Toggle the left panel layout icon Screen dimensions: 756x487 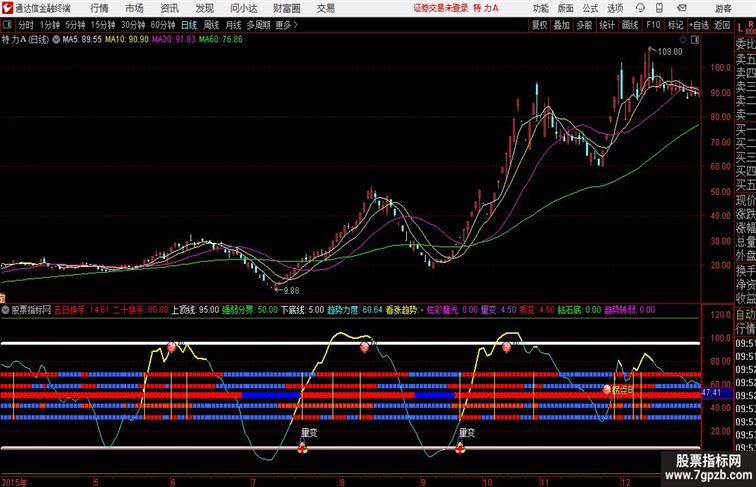(x=7, y=25)
